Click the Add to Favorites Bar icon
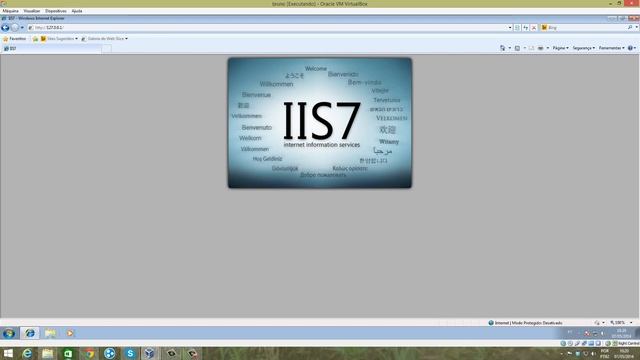 35,39
